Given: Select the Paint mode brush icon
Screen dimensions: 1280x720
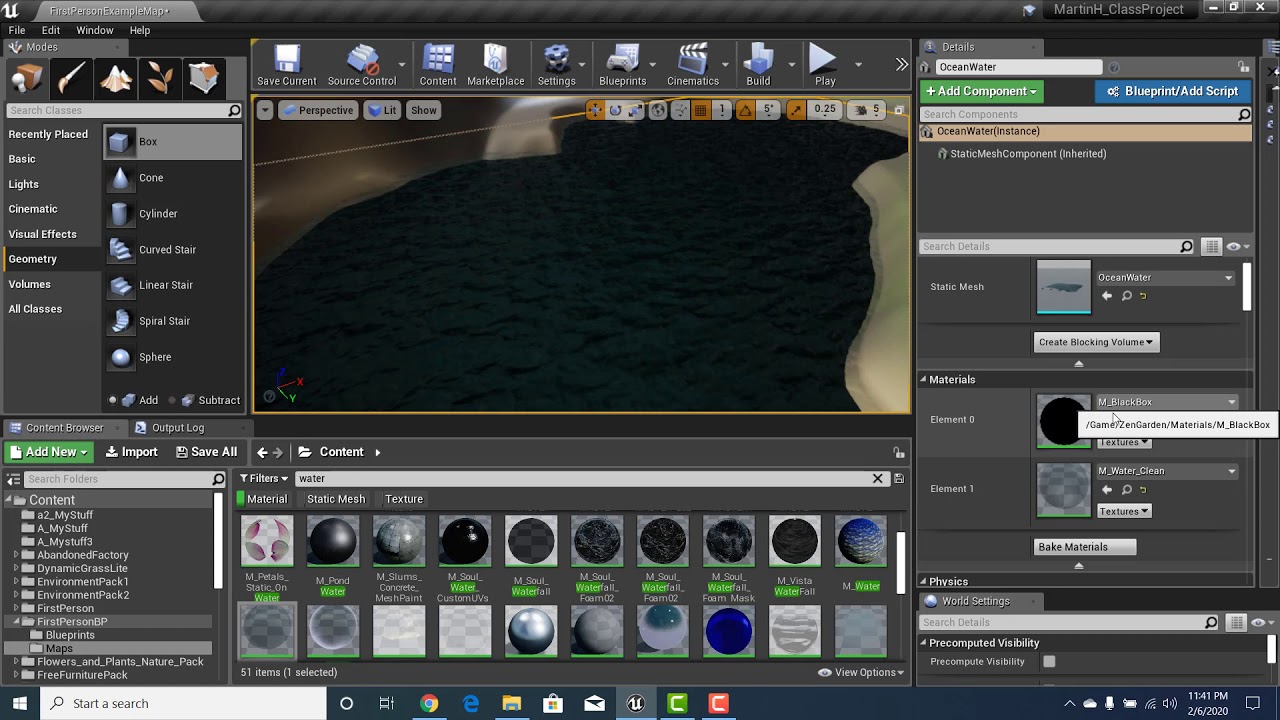Looking at the screenshot, I should (x=72, y=78).
